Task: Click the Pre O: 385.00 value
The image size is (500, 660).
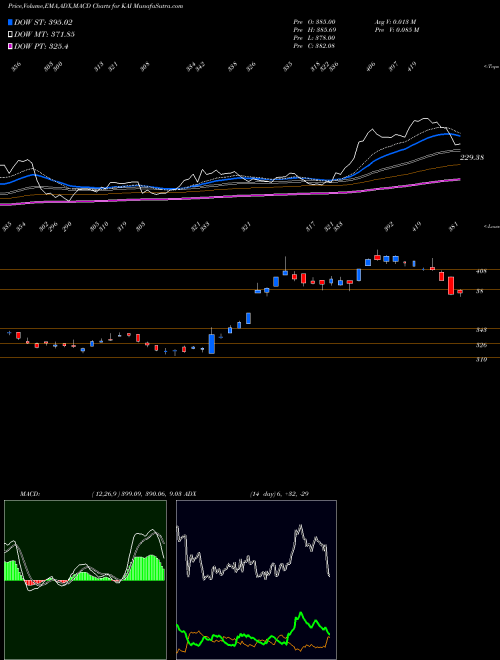Action: [314, 22]
